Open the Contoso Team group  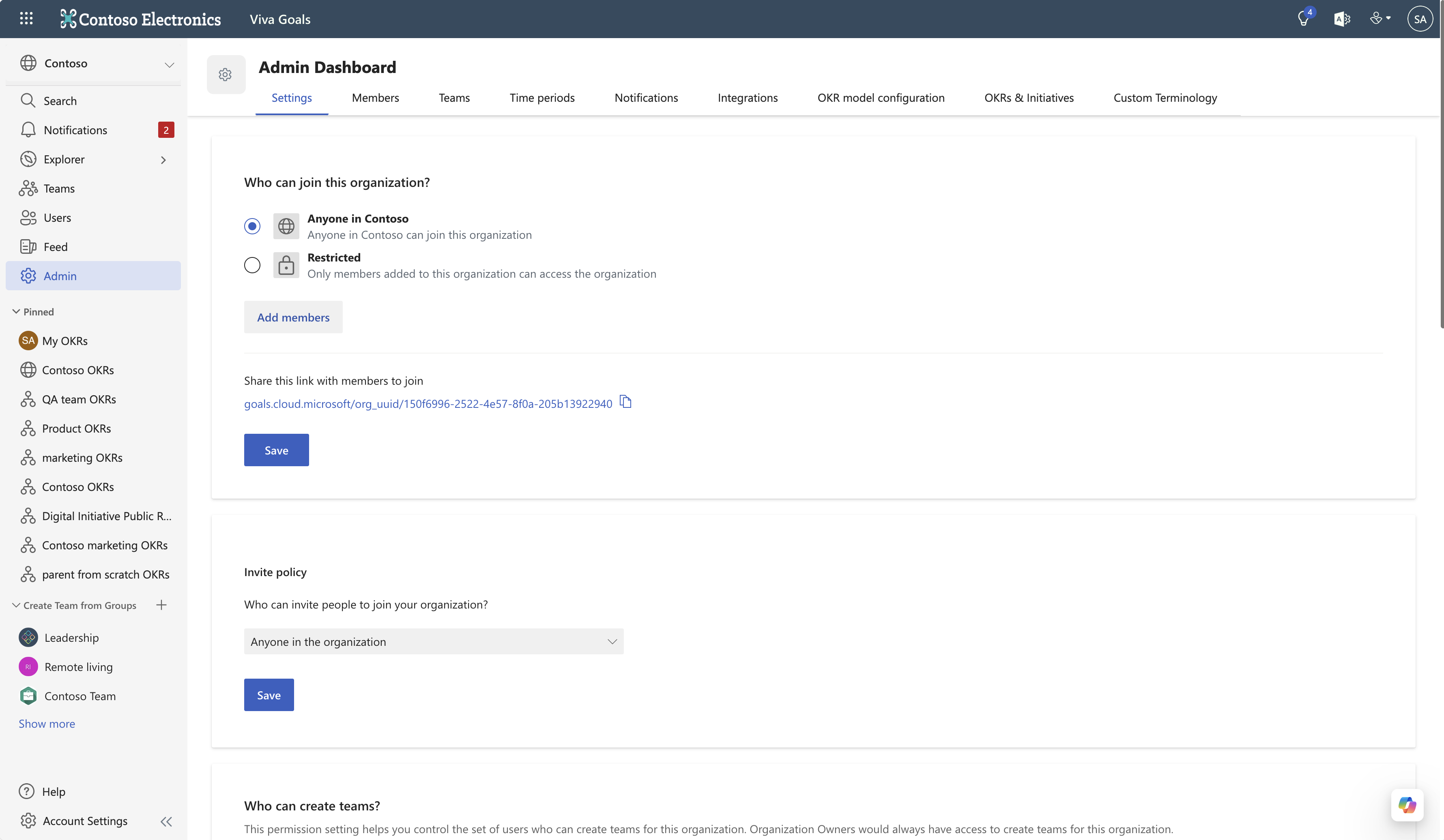(x=93, y=696)
